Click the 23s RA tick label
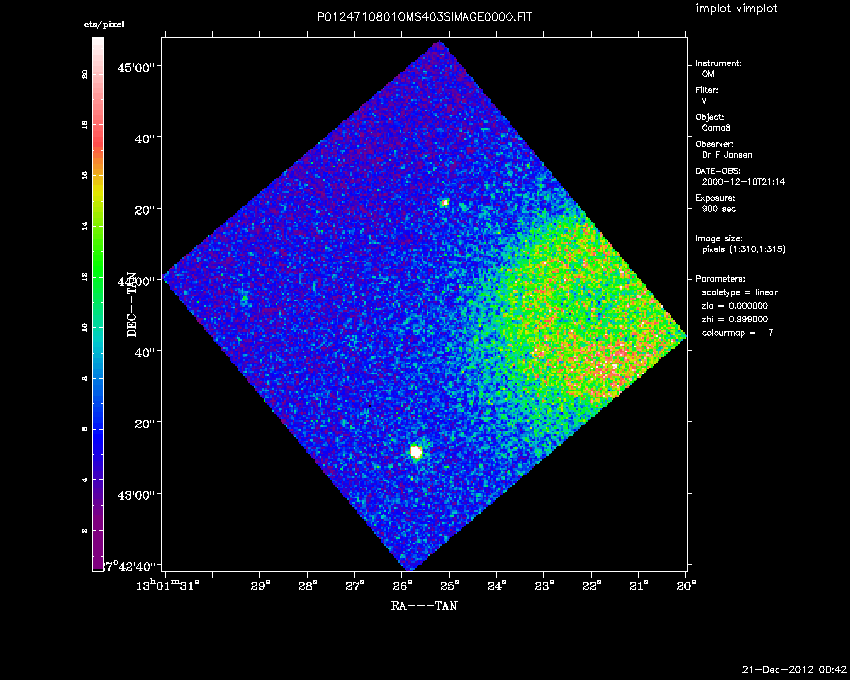850x680 pixels. tap(544, 586)
